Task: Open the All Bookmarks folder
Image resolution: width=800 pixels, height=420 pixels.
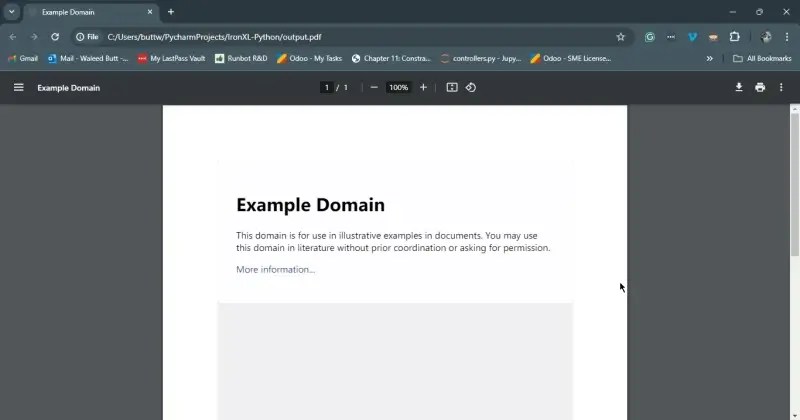Action: [762, 59]
